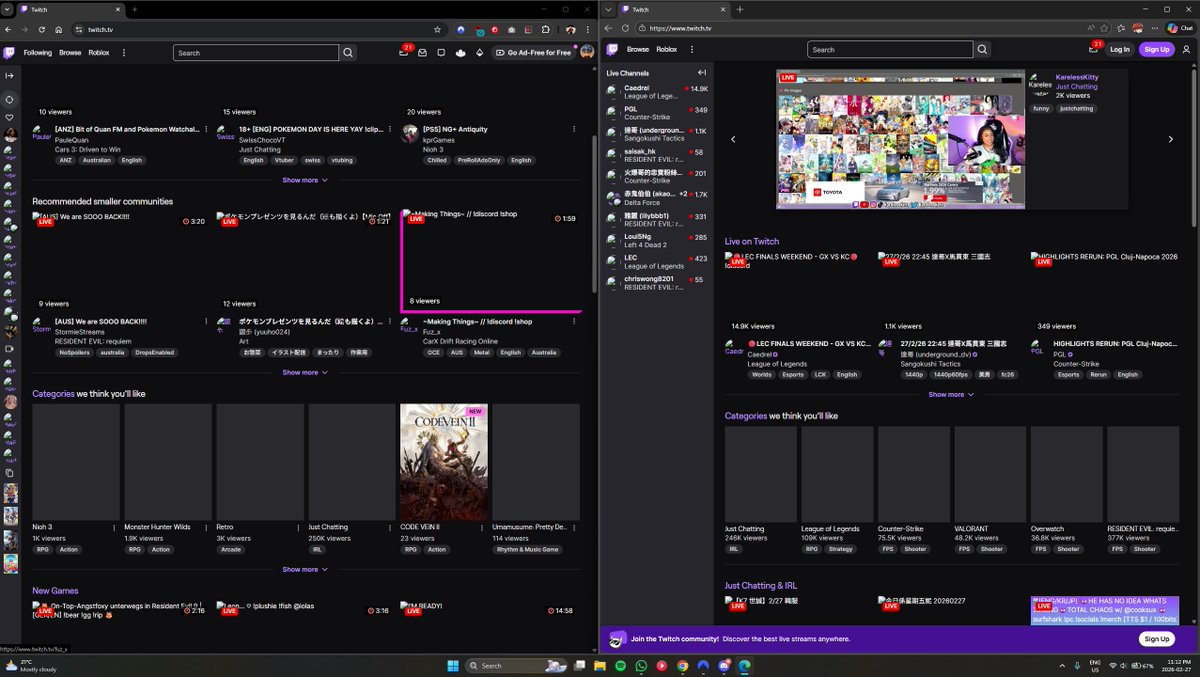Screen dimensions: 1200x677
Task: Open Spotify from the taskbar
Action: [620, 665]
